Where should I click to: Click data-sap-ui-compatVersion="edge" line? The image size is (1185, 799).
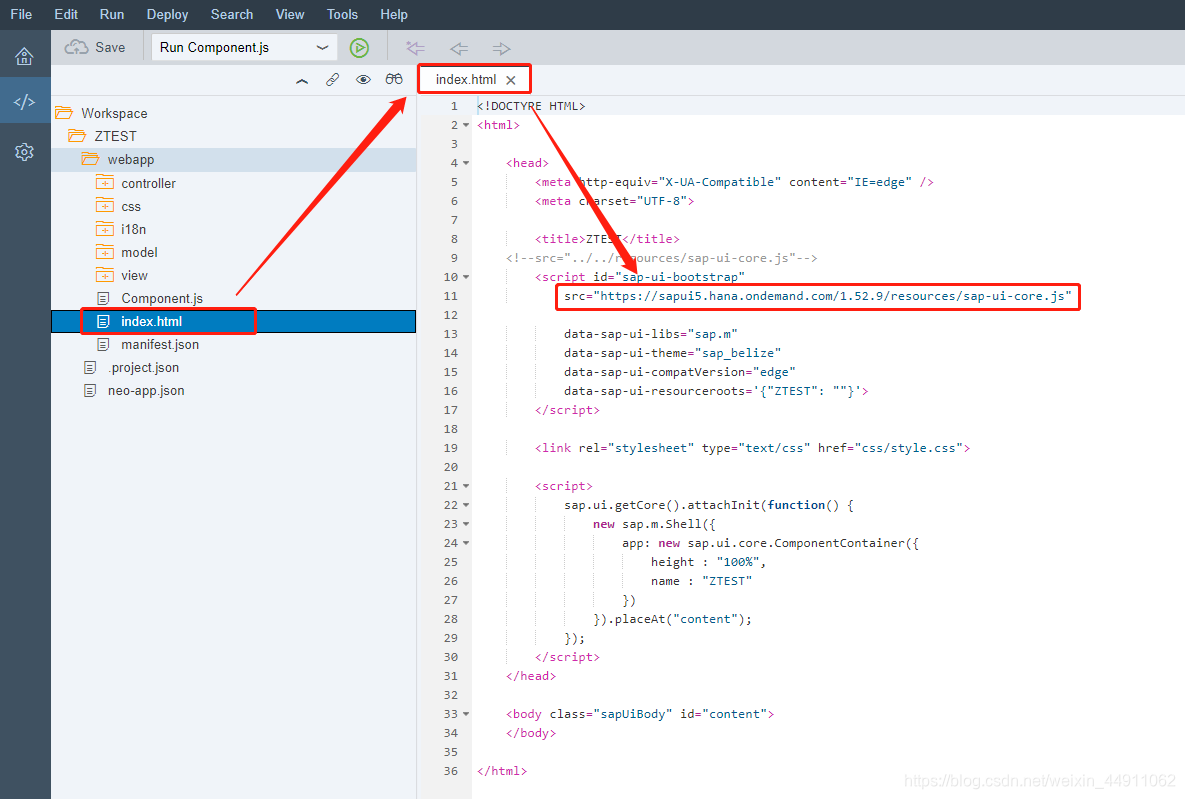pyautogui.click(x=679, y=372)
